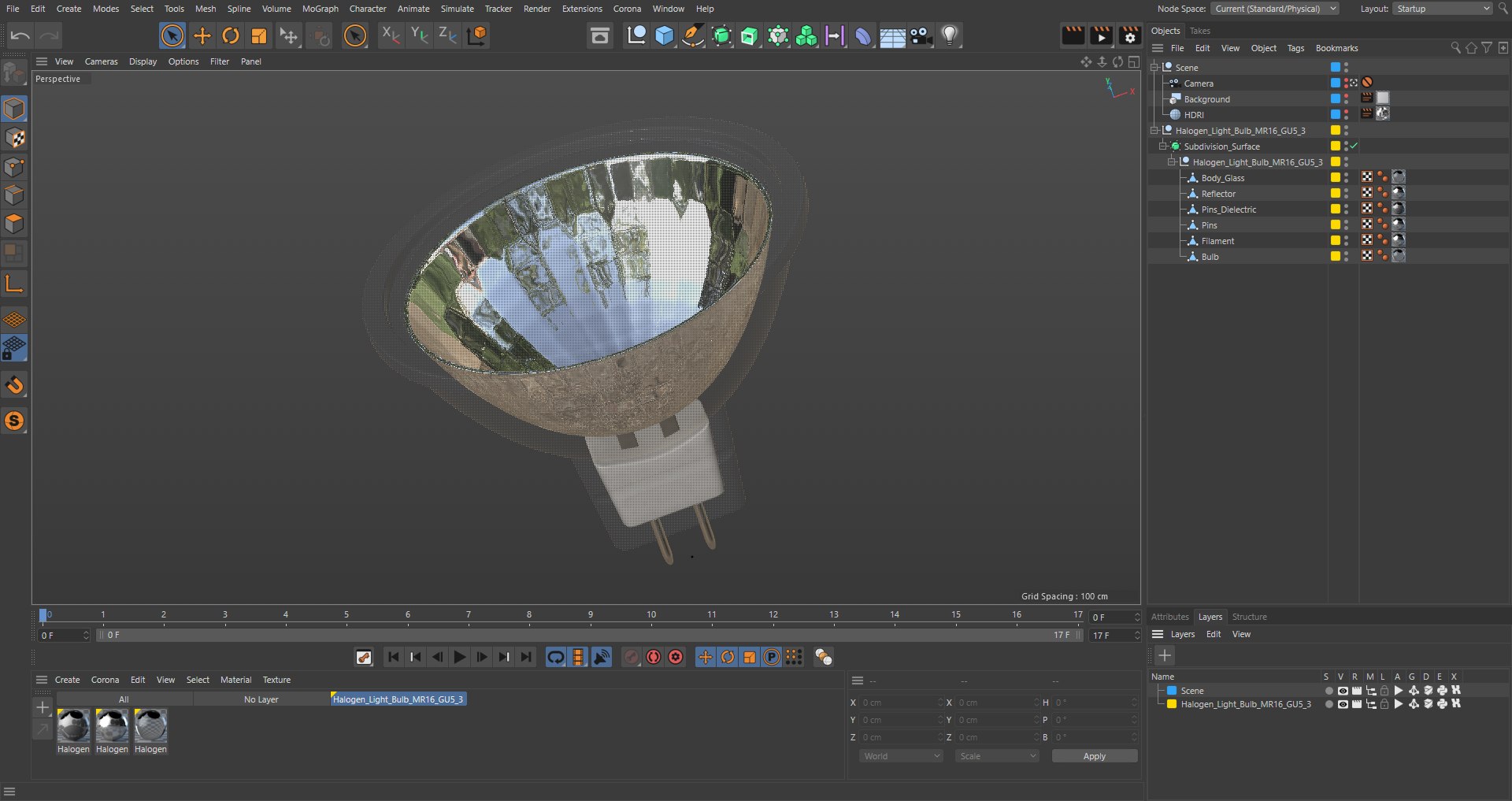Toggle the X axis lock
Image resolution: width=1512 pixels, height=801 pixels.
click(390, 35)
